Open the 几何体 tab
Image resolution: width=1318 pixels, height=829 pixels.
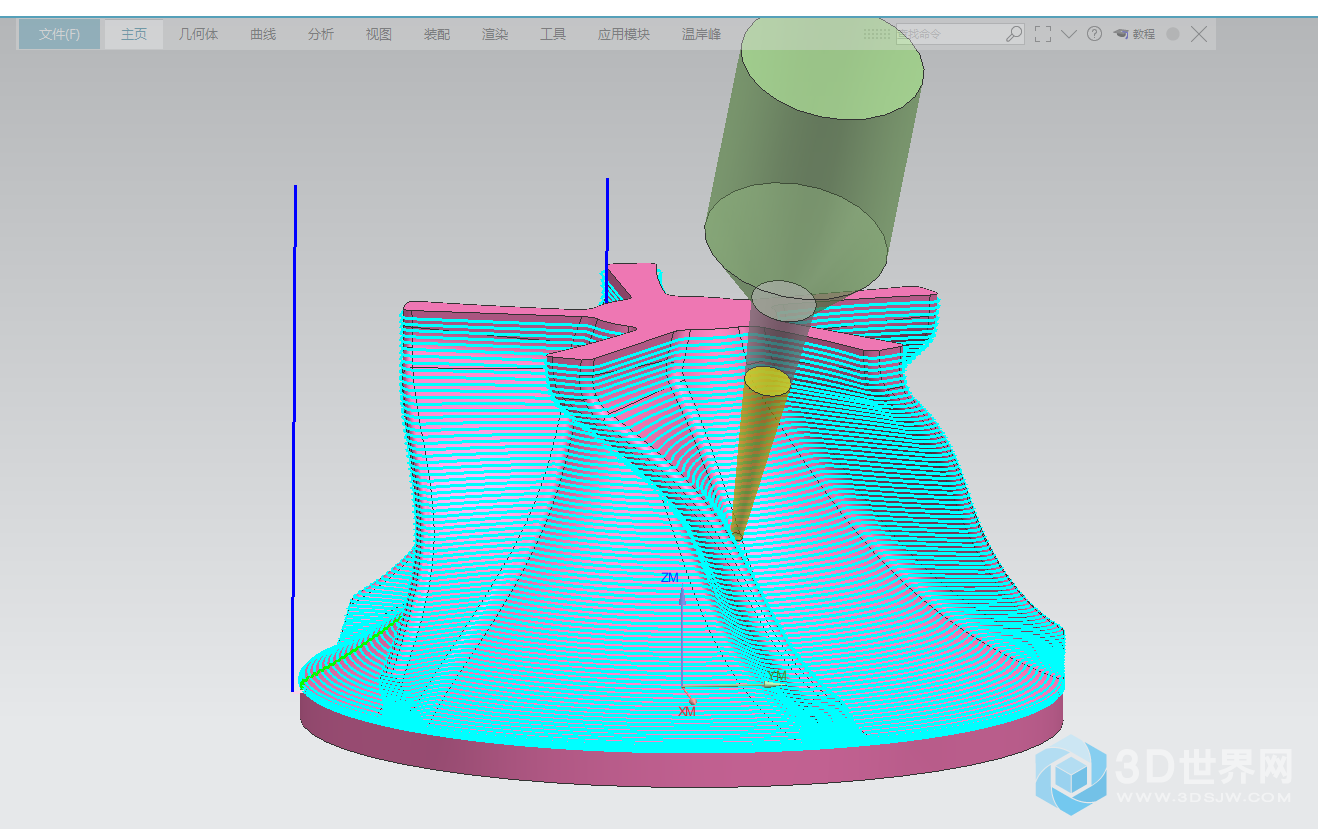(198, 34)
